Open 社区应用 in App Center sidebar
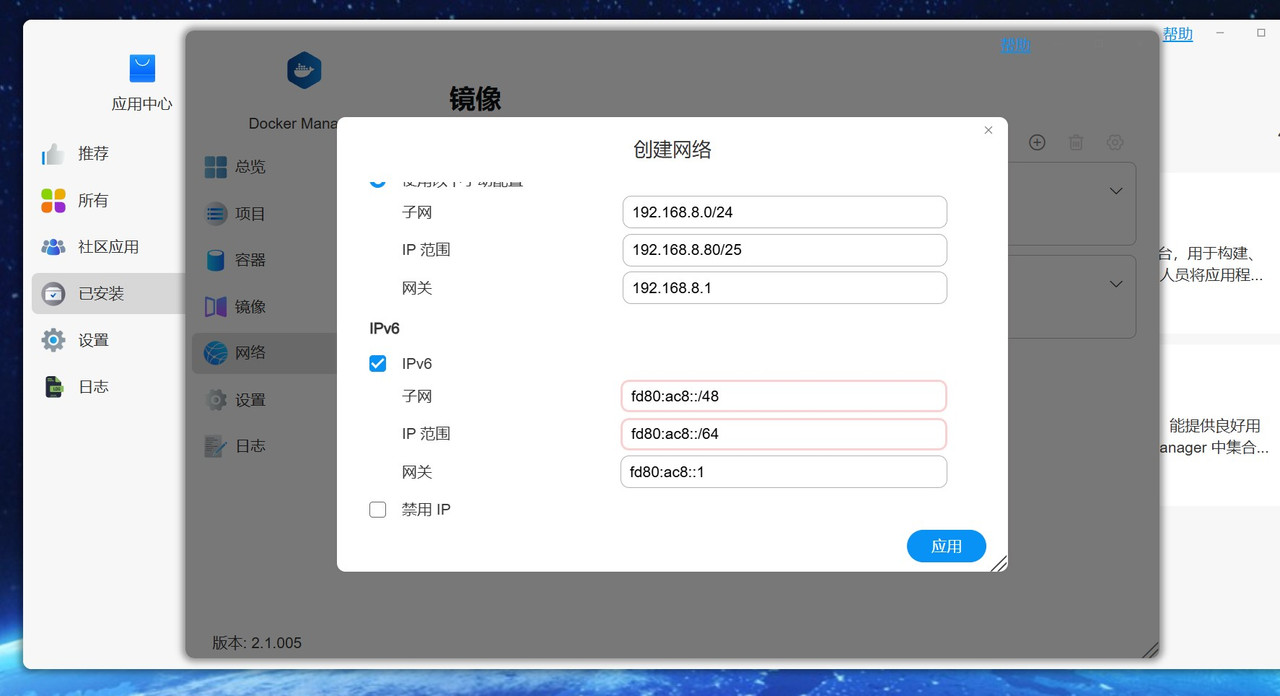The image size is (1280, 696). [108, 247]
